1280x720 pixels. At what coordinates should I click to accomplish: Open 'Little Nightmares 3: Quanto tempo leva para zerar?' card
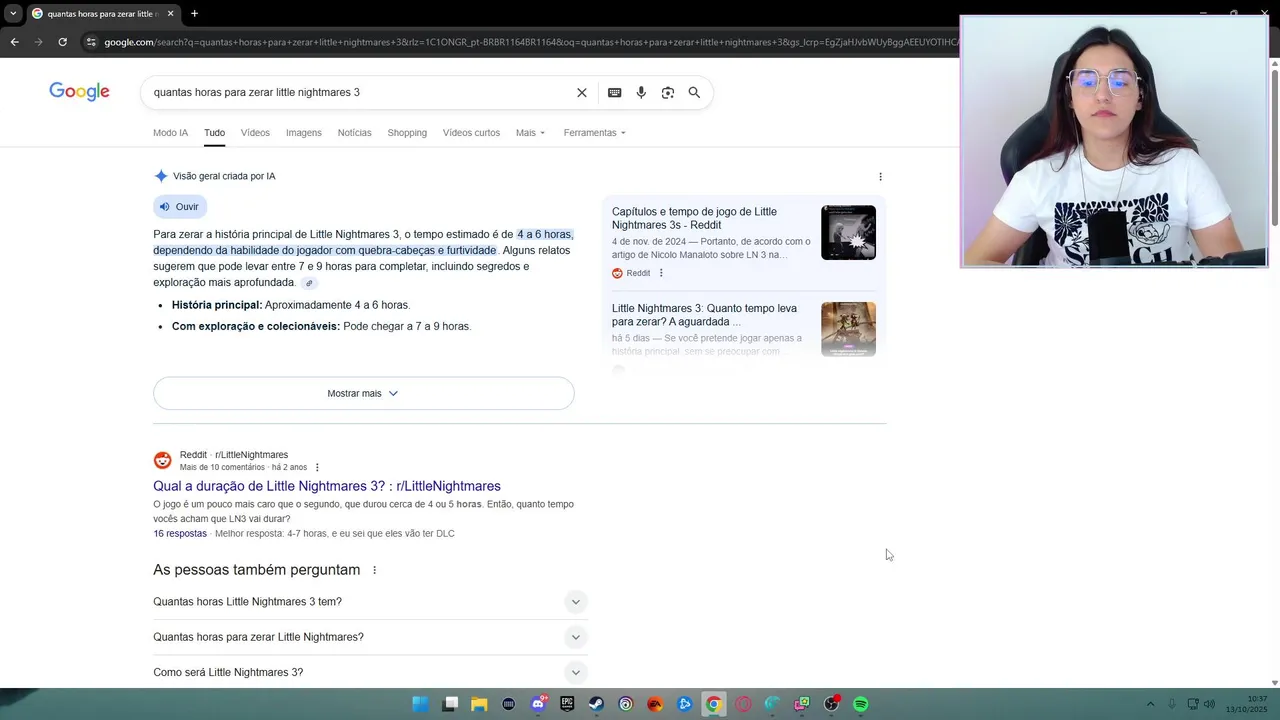[x=704, y=315]
